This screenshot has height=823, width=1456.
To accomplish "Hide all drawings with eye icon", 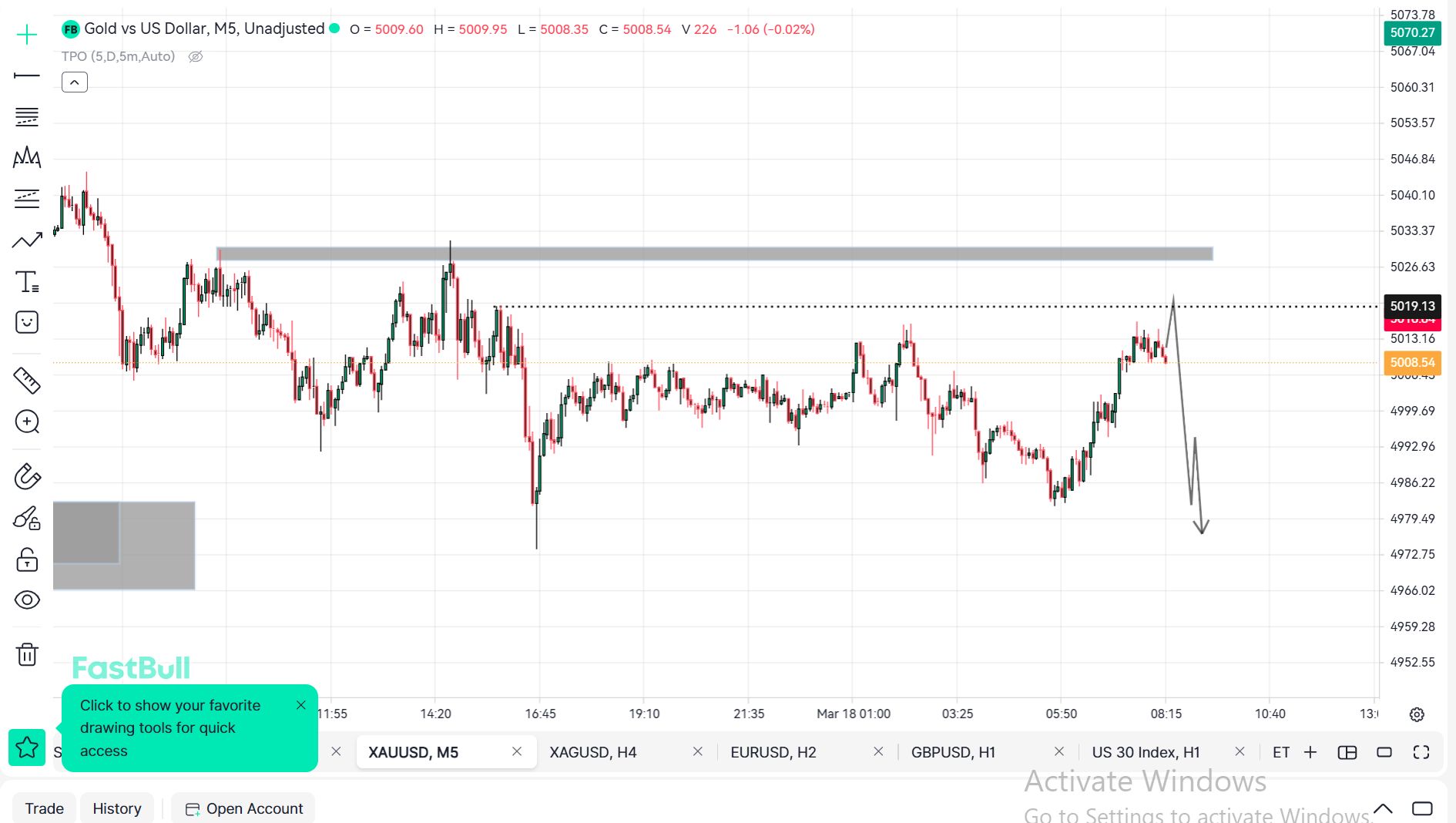I will pos(27,600).
